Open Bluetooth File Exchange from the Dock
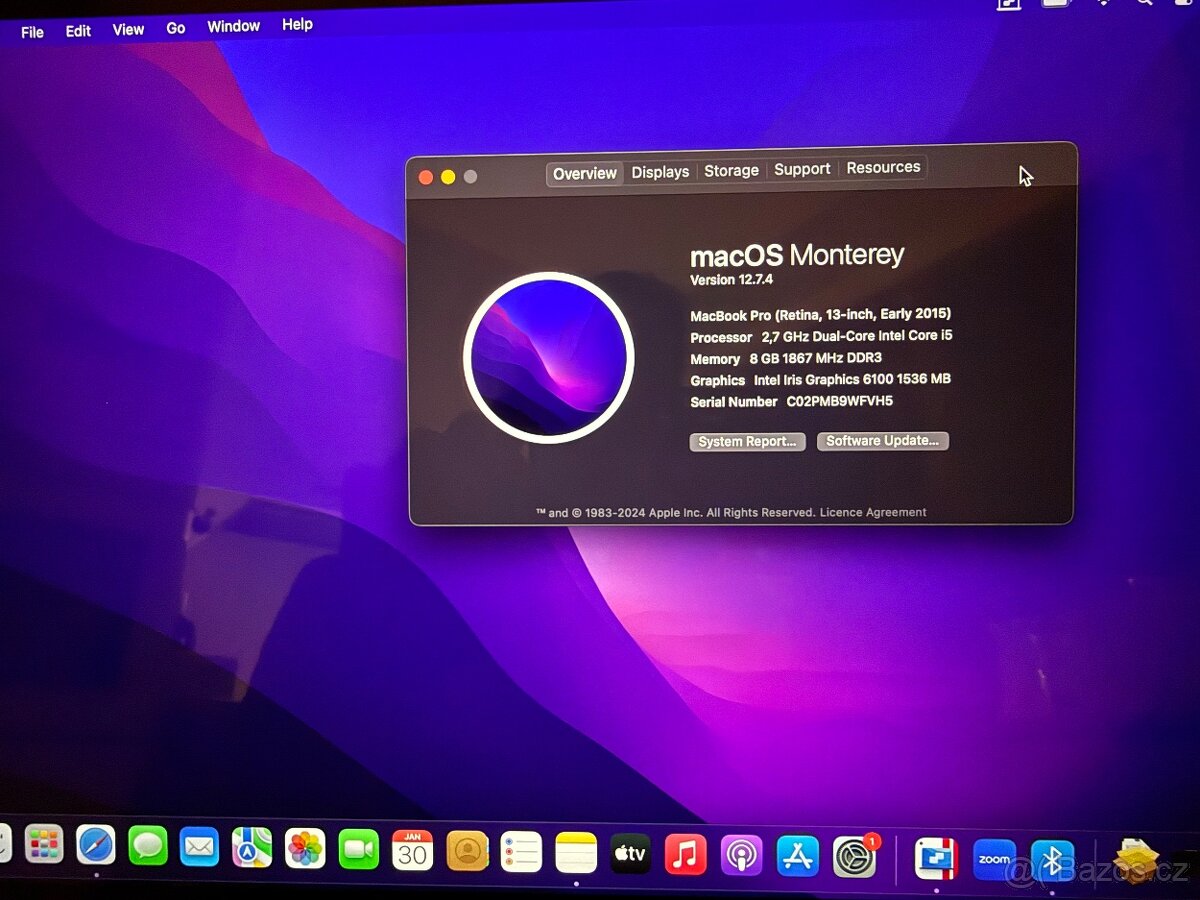The width and height of the screenshot is (1200, 900). click(1052, 857)
